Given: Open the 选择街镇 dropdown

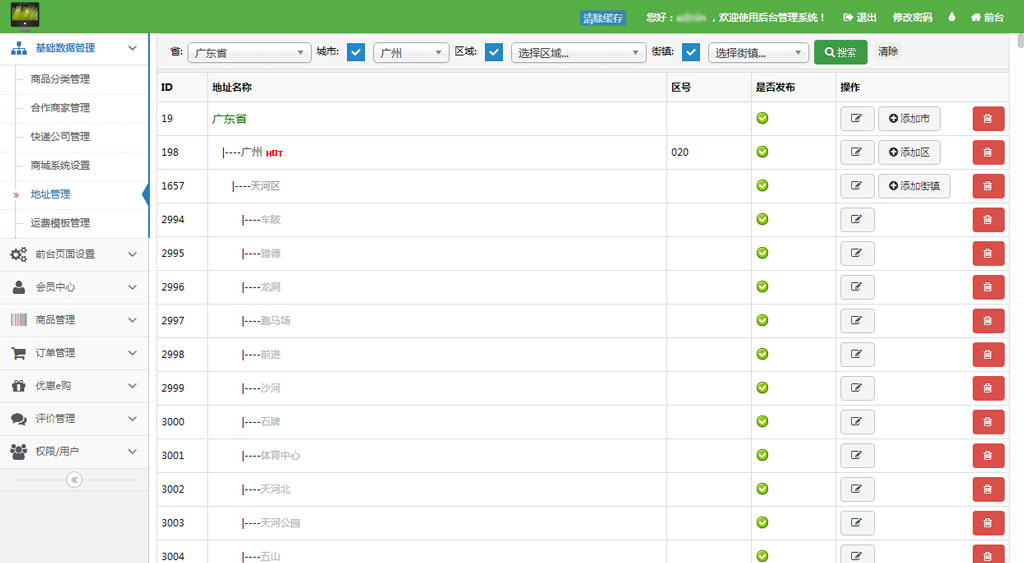Looking at the screenshot, I should [758, 53].
